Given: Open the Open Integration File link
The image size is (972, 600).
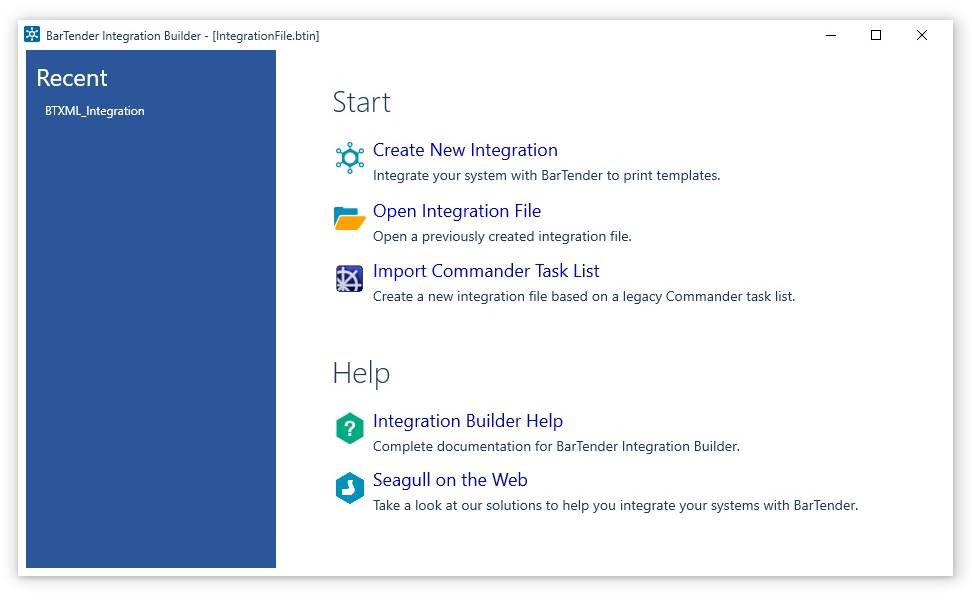Looking at the screenshot, I should tap(457, 211).
